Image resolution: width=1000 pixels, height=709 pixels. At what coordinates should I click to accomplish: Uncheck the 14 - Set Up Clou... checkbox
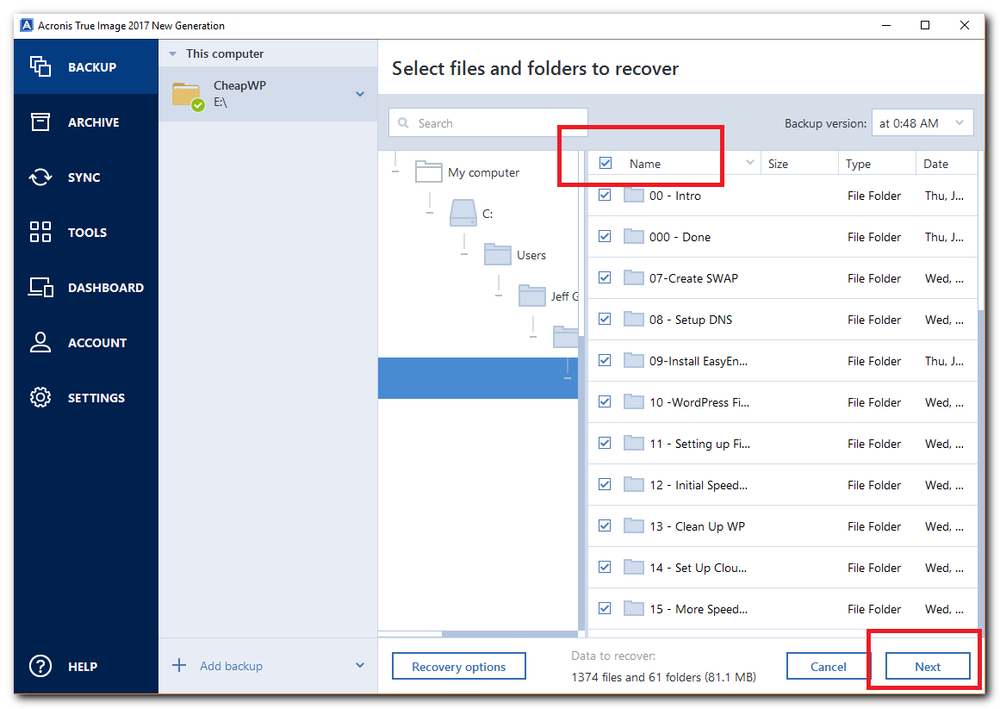pos(605,567)
